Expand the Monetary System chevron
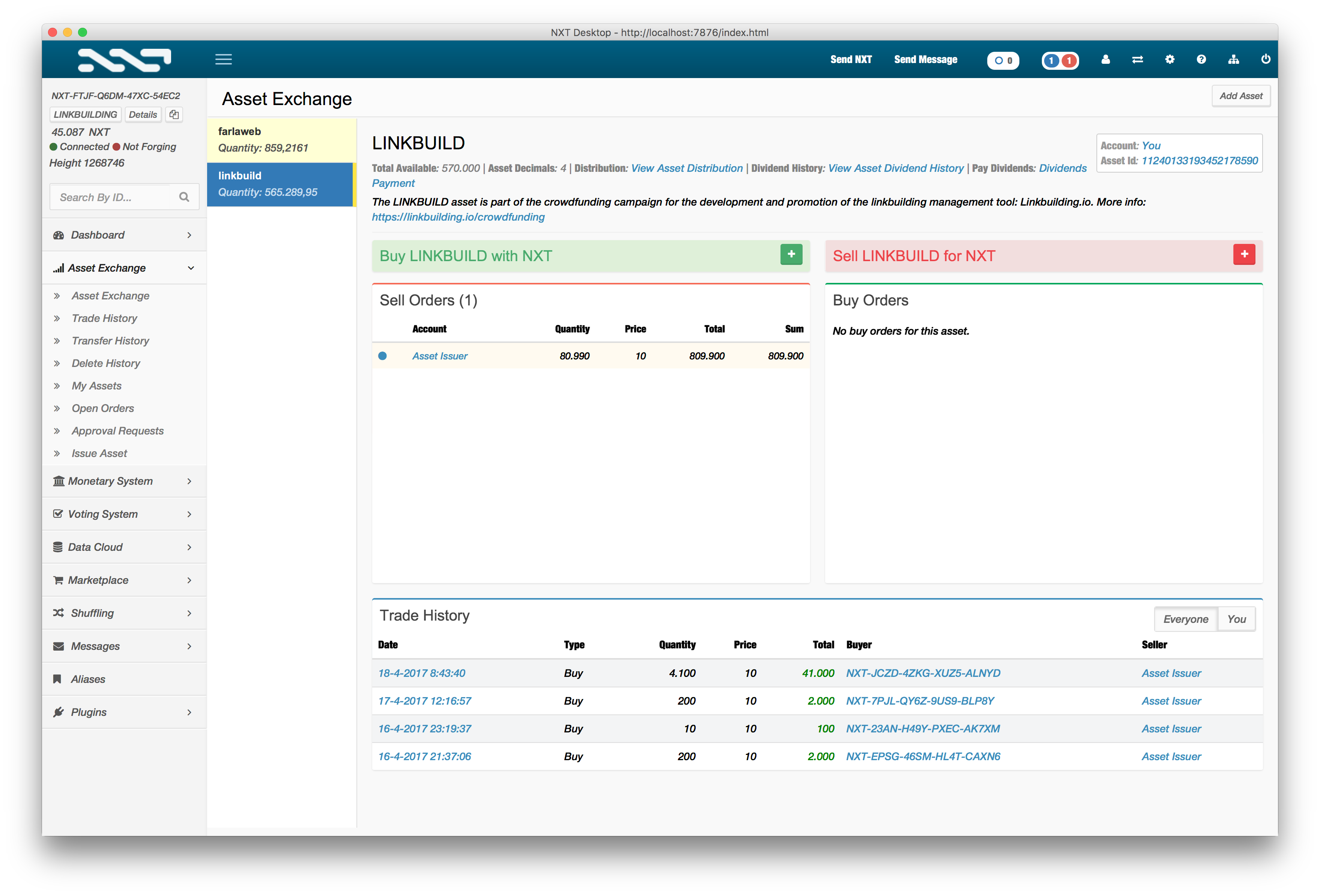The width and height of the screenshot is (1320, 896). coord(189,481)
